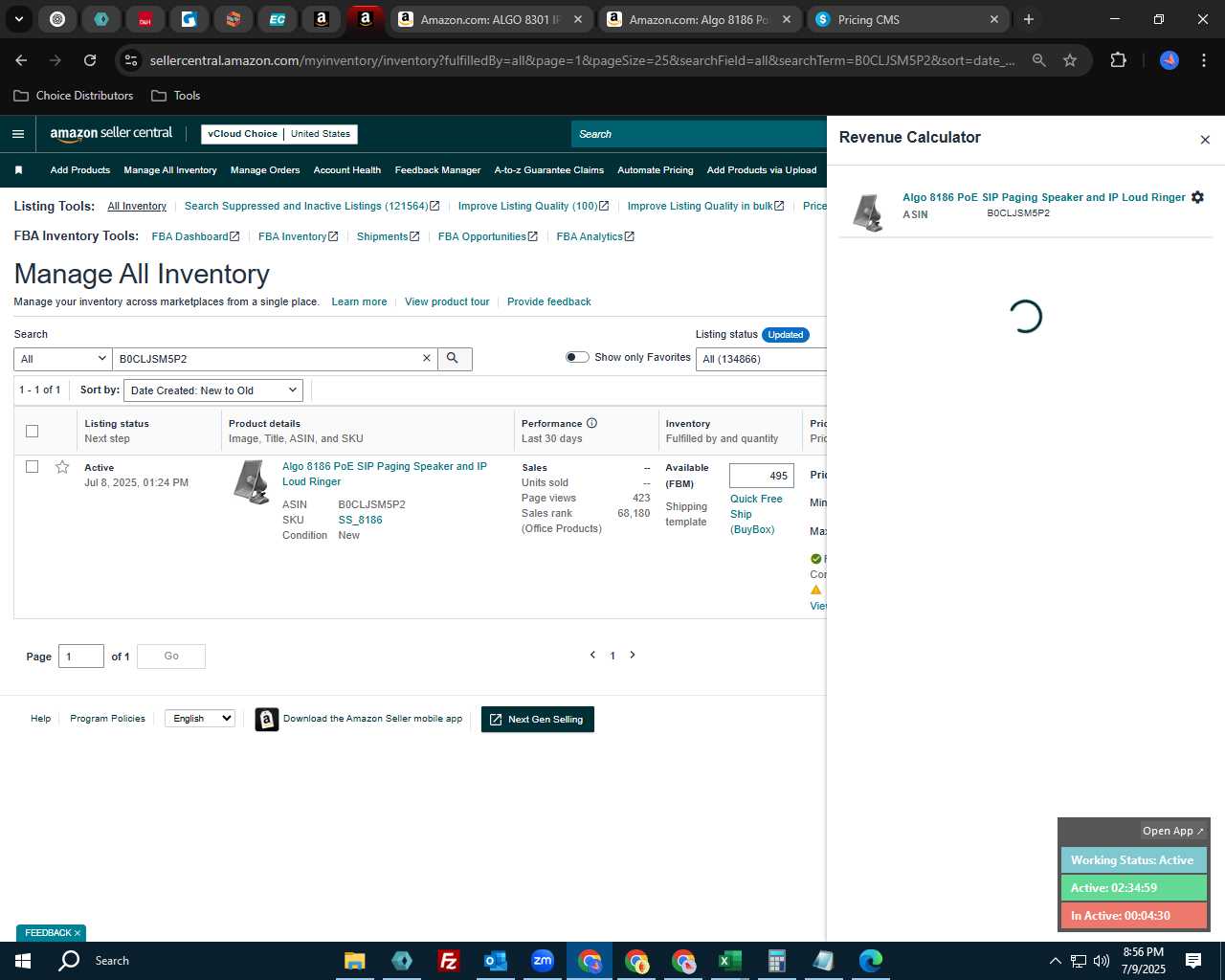Click the bookmark icon in navigation bar
This screenshot has height=980, width=1225.
tap(18, 170)
